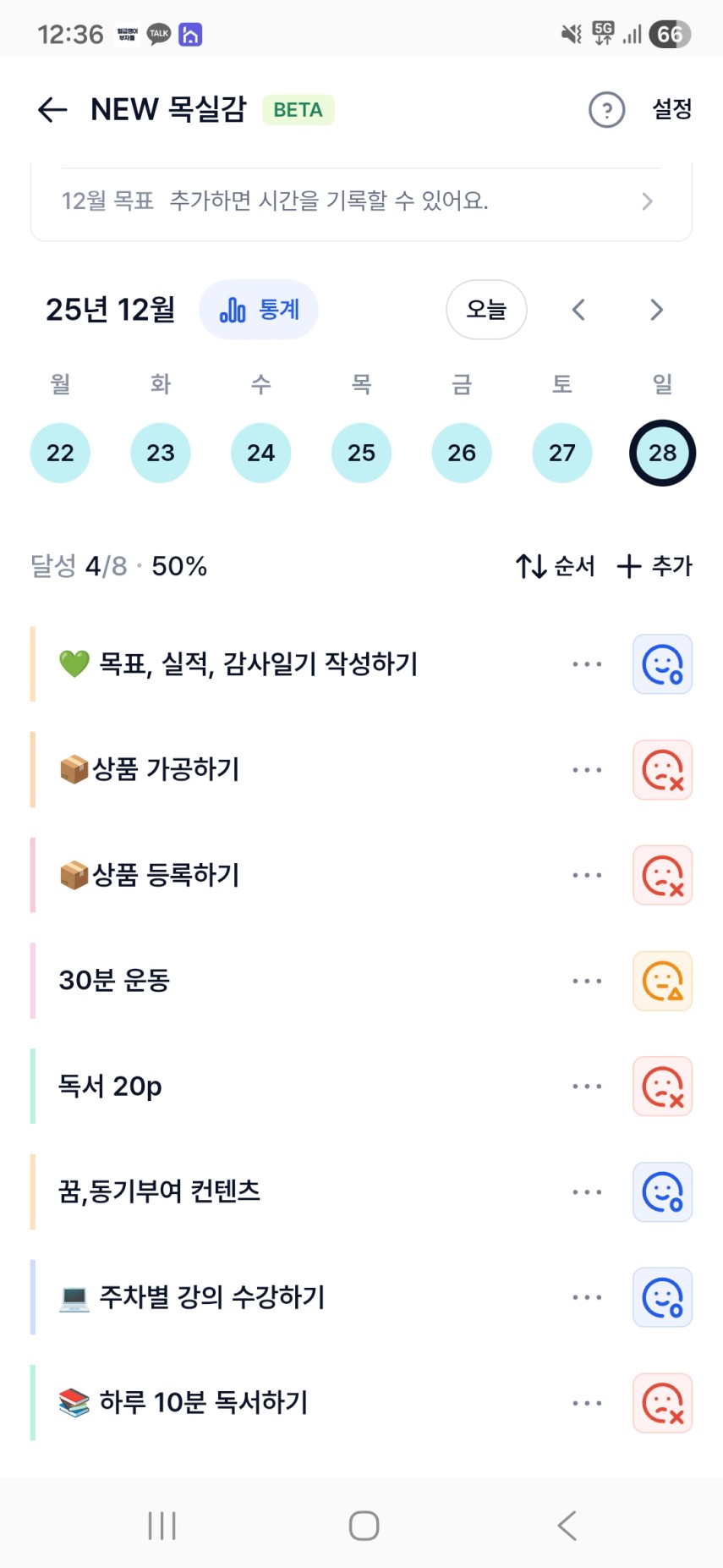Image resolution: width=723 pixels, height=1568 pixels.
Task: Tap the 순서 sort order icon
Action: click(531, 566)
